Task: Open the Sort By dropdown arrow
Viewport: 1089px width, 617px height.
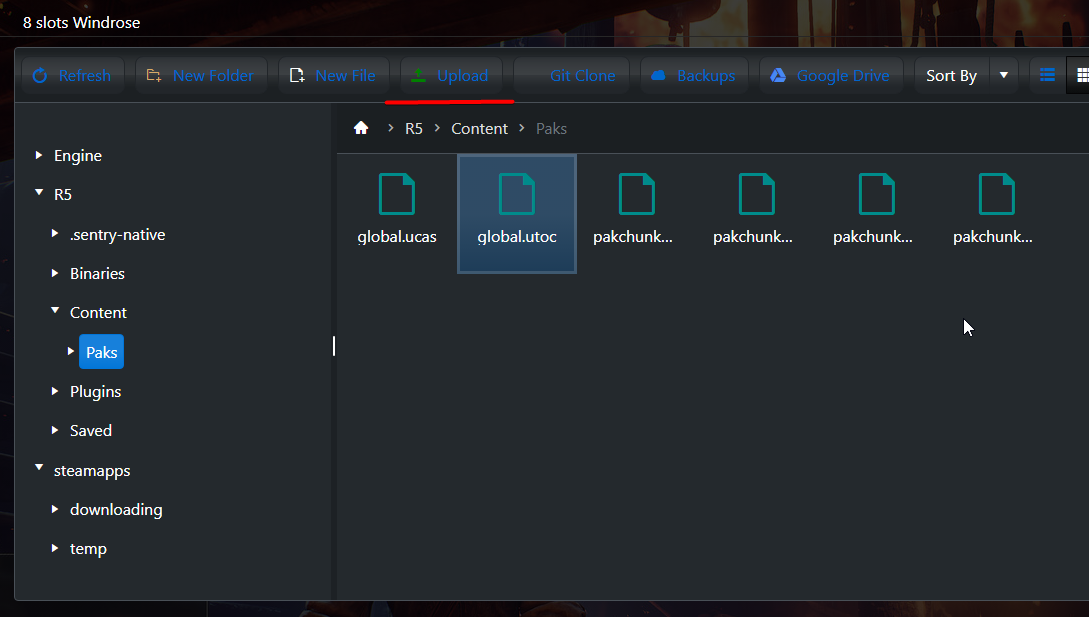Action: tap(1004, 76)
